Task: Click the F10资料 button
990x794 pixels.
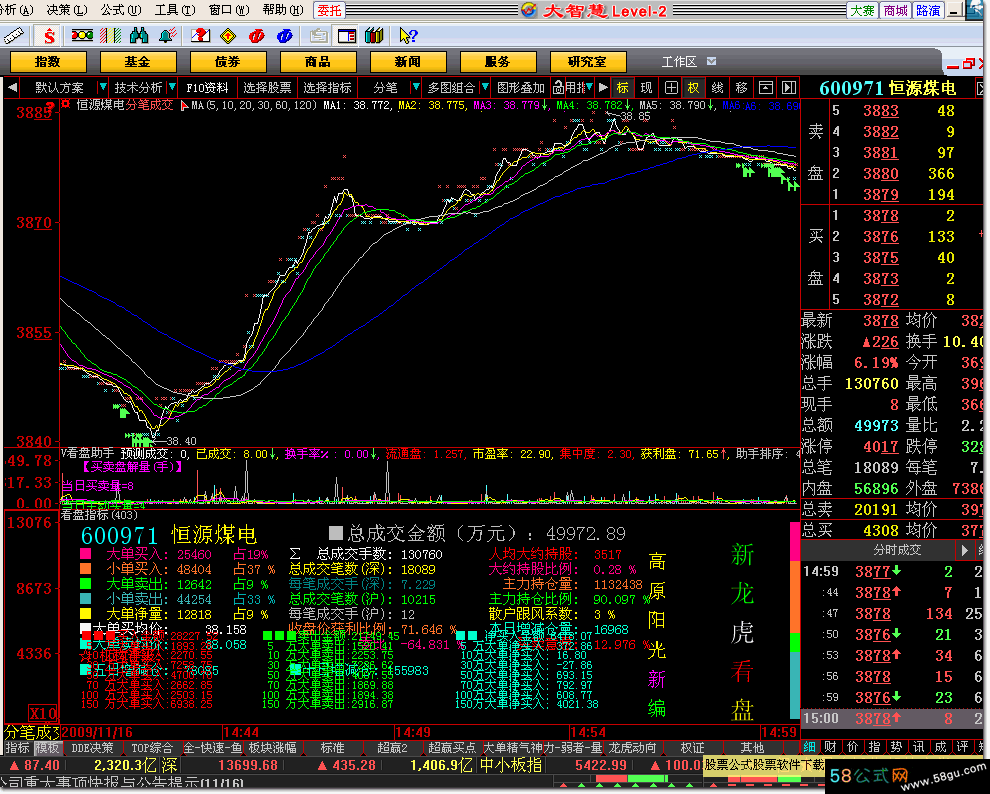Action: point(207,87)
